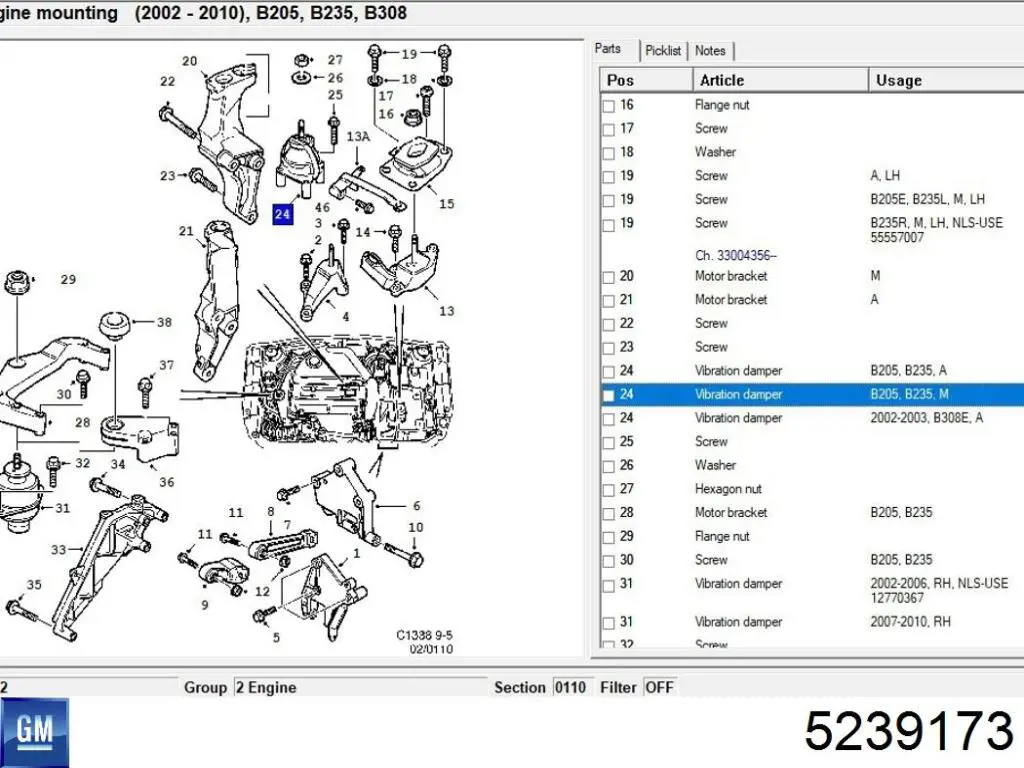This screenshot has height=768, width=1024.
Task: Click screw part 23 in diagram
Action: 202,181
